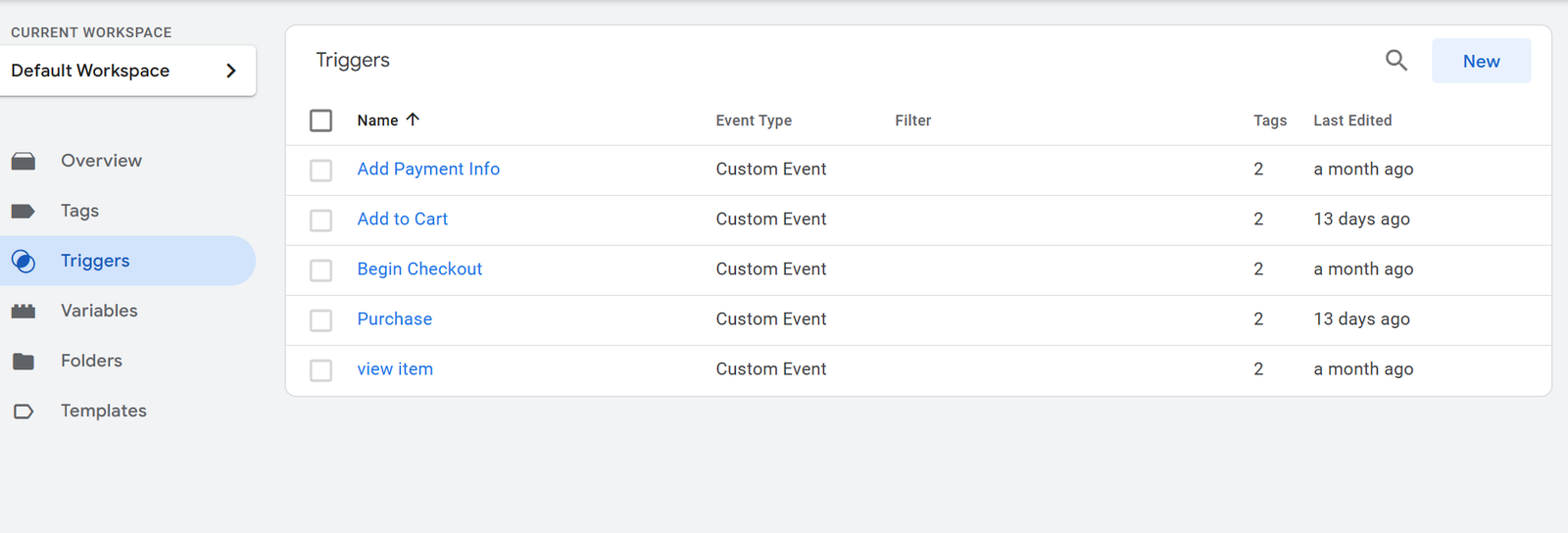Go to the Templates section
The width and height of the screenshot is (1568, 533).
click(x=103, y=411)
